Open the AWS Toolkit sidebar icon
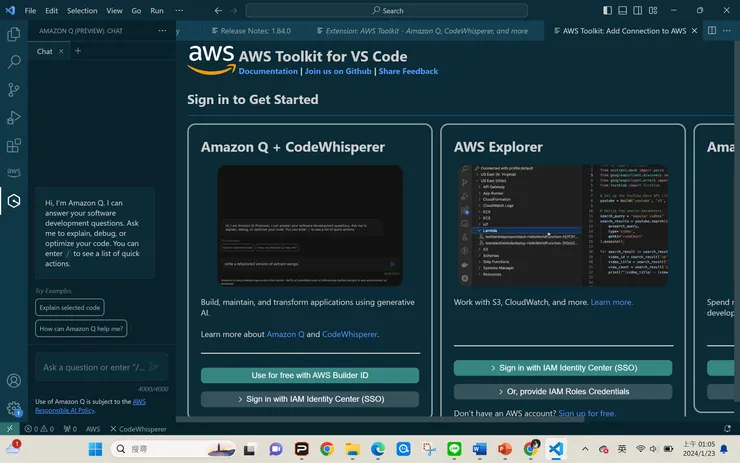The image size is (740, 463). click(14, 172)
